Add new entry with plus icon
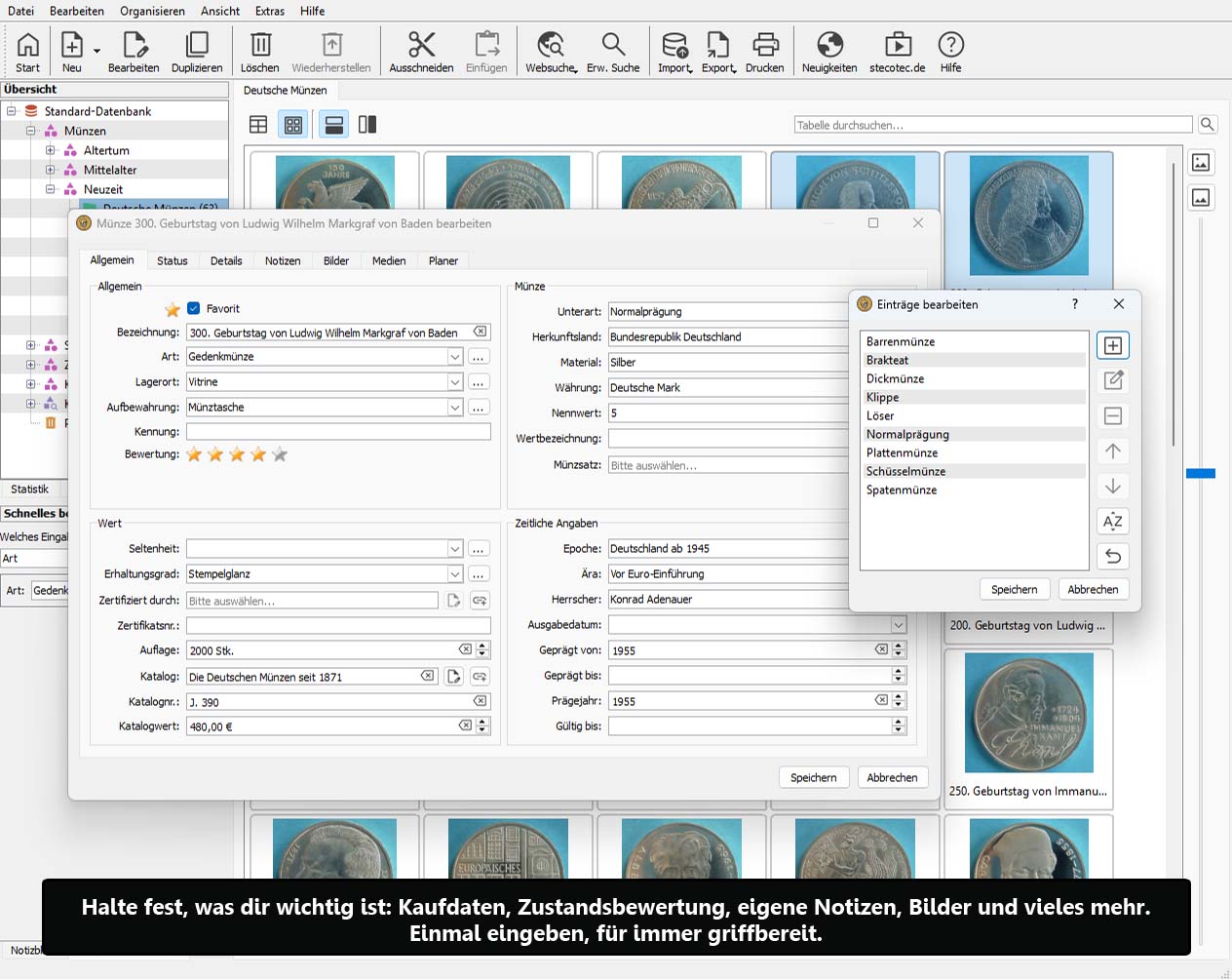Screen dimensions: 1232x980 pyautogui.click(x=1112, y=346)
